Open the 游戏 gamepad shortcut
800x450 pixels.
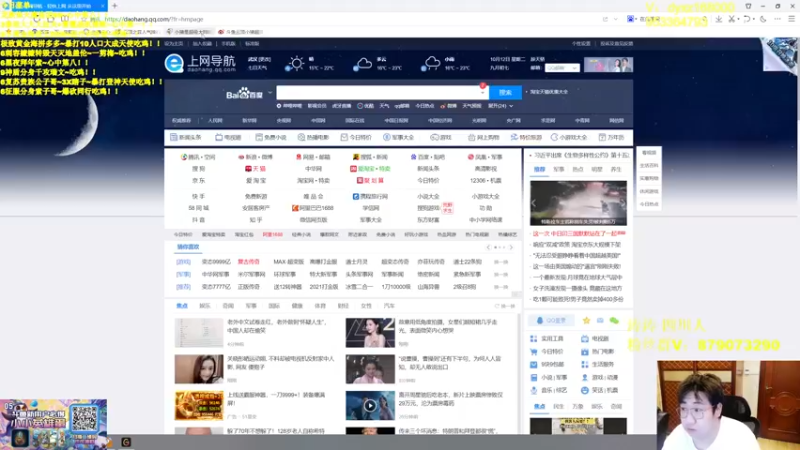click(441, 137)
